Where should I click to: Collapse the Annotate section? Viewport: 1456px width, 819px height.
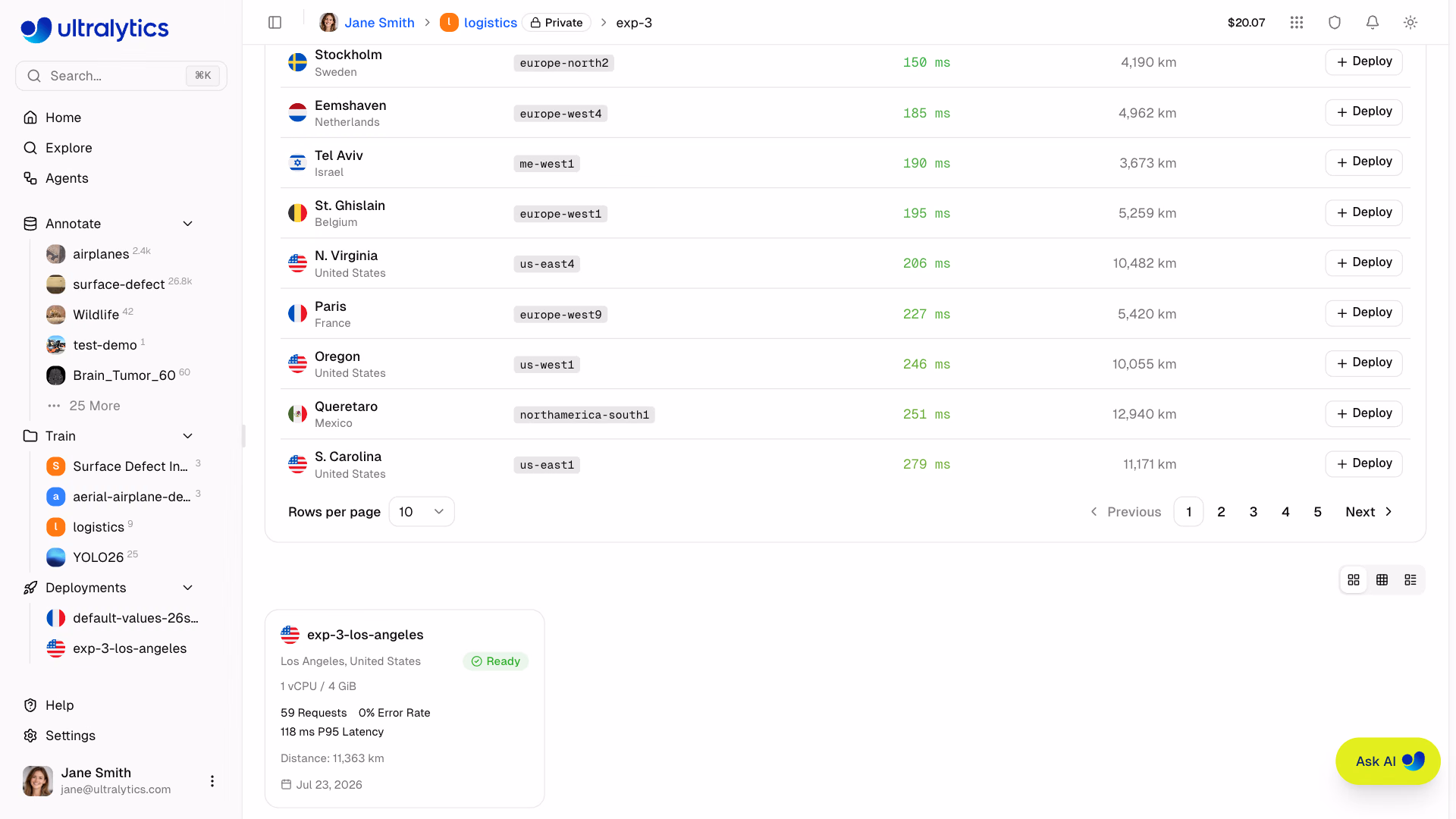coord(188,224)
